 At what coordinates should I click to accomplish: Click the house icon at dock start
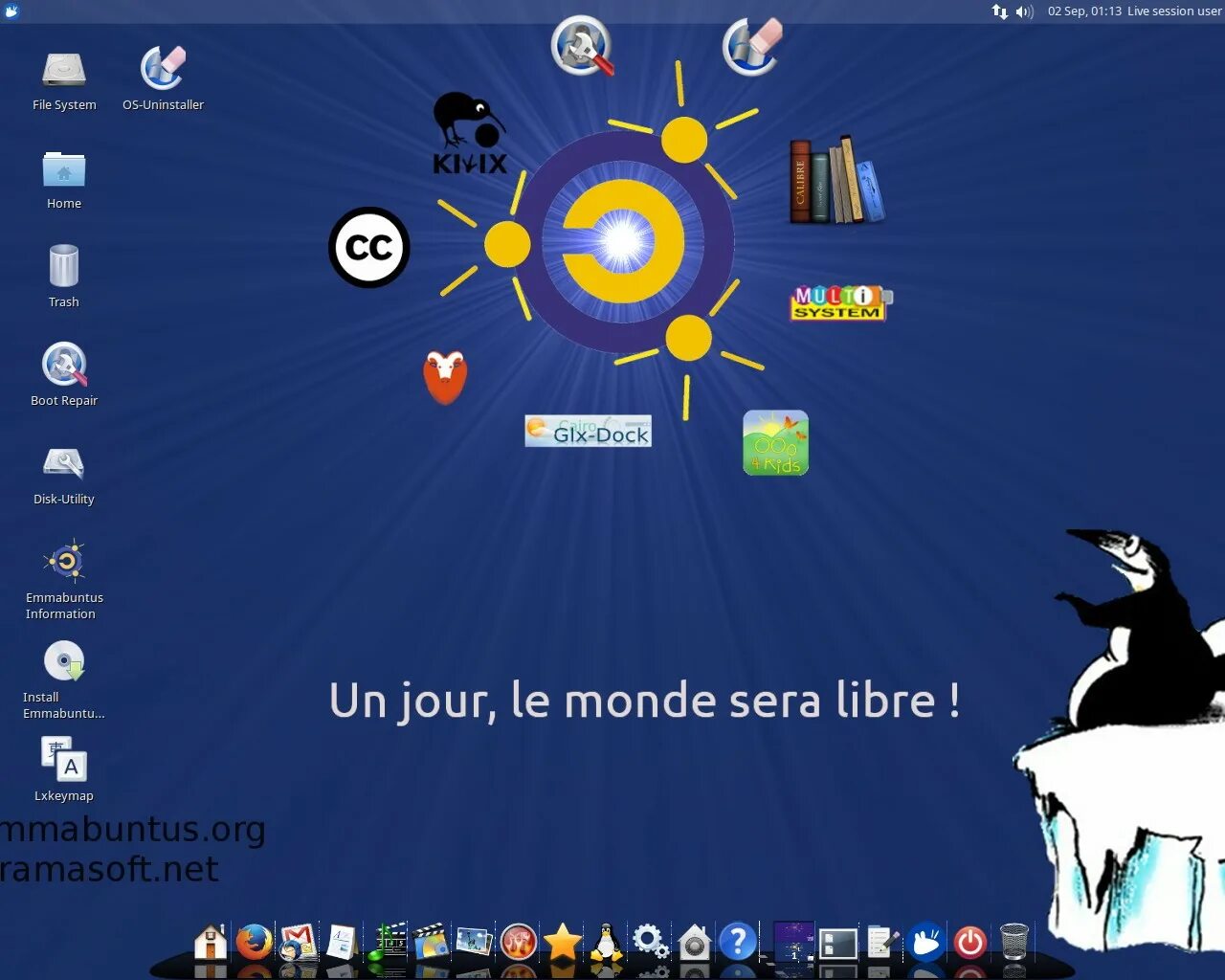tap(211, 943)
